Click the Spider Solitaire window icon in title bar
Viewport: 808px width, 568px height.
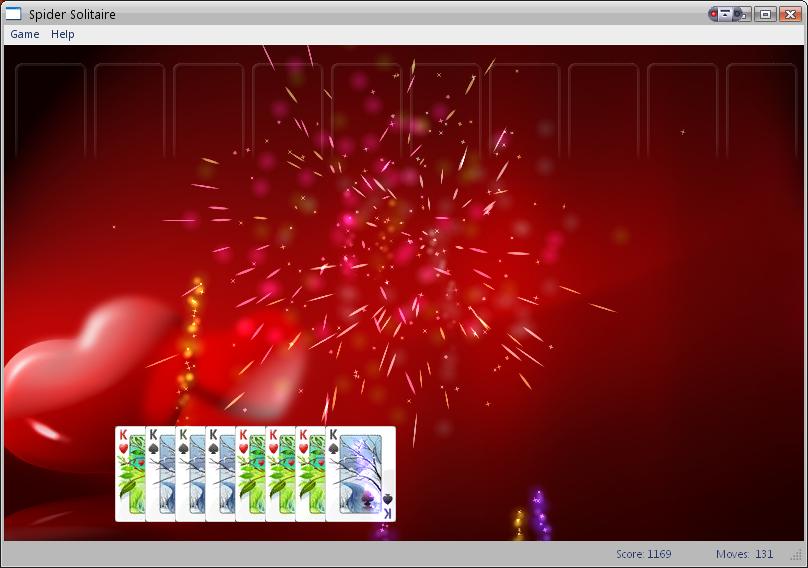(x=13, y=14)
